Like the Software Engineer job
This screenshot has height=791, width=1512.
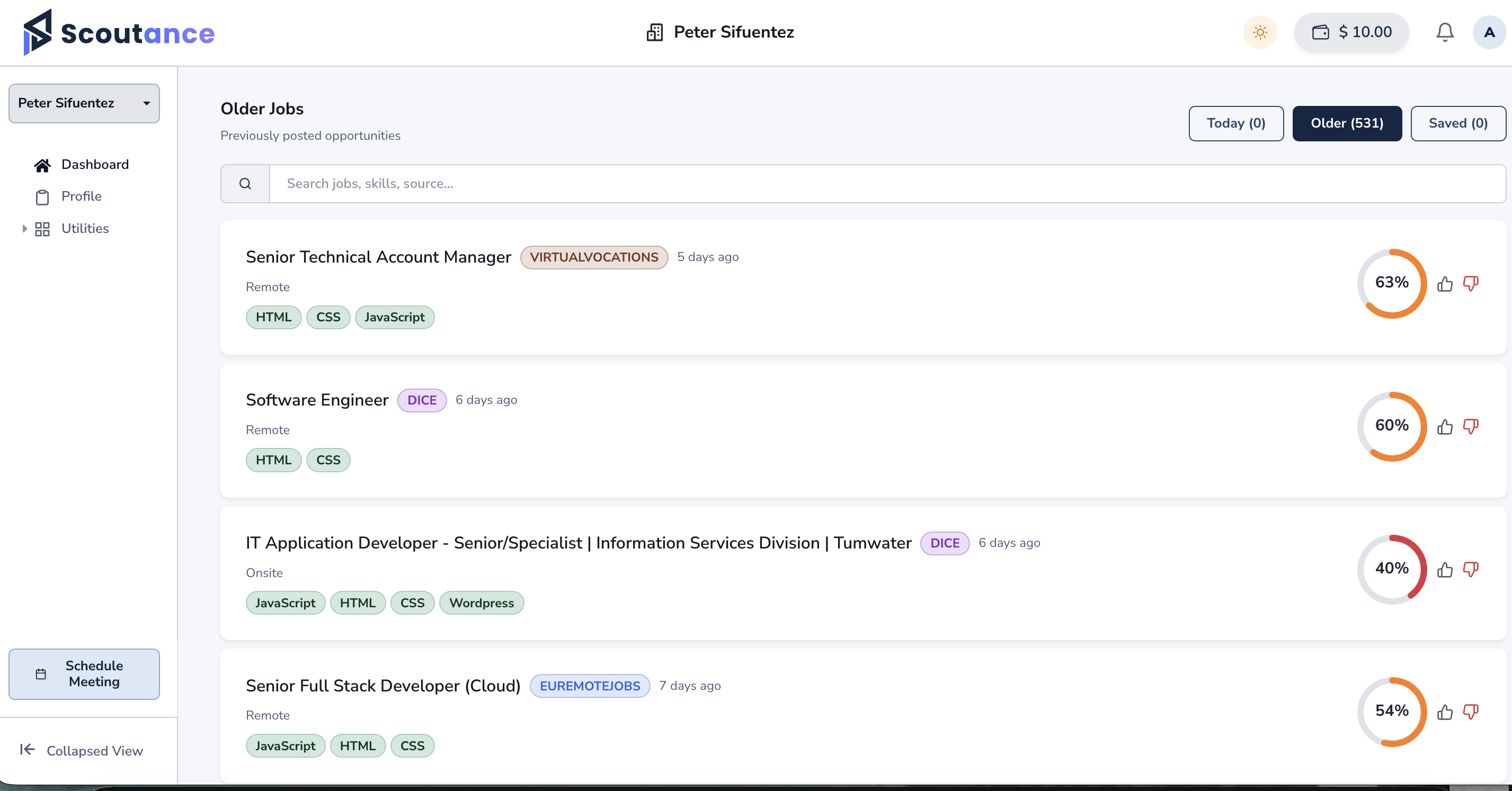tap(1445, 427)
